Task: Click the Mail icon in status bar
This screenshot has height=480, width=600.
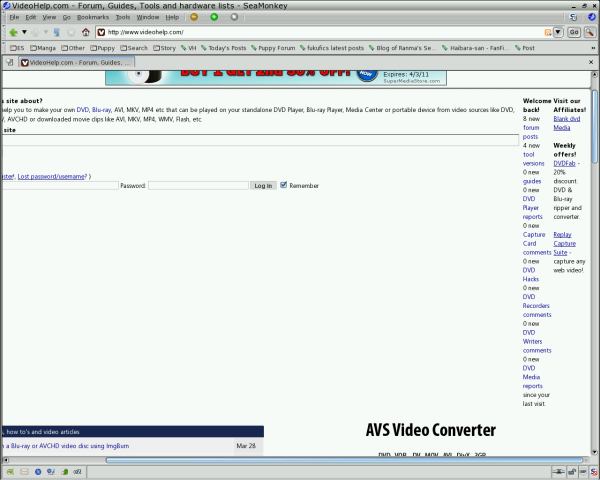Action: (x=24, y=472)
